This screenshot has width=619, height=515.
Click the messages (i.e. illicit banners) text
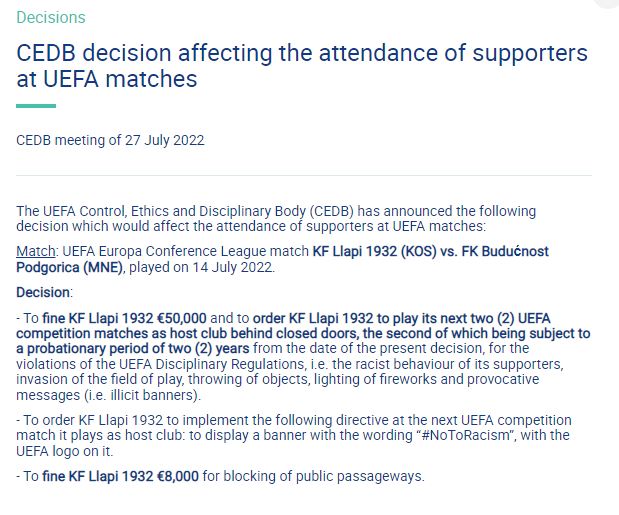pos(108,395)
